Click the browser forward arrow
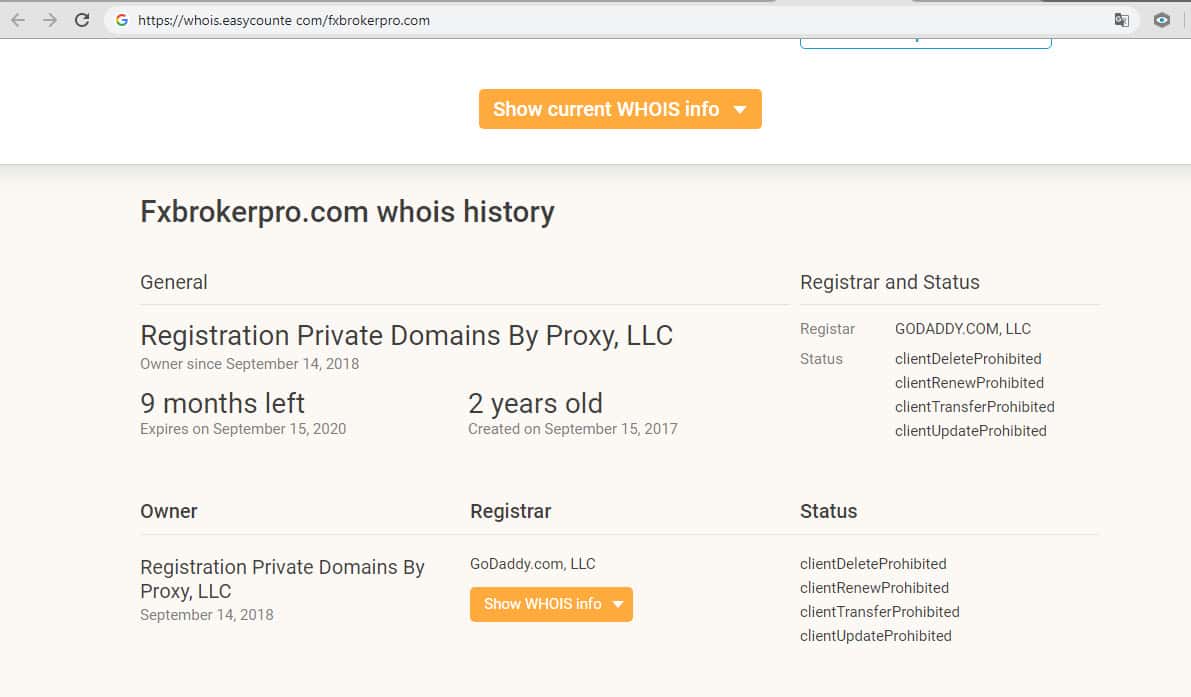Screen dimensions: 1191x697 (50, 20)
